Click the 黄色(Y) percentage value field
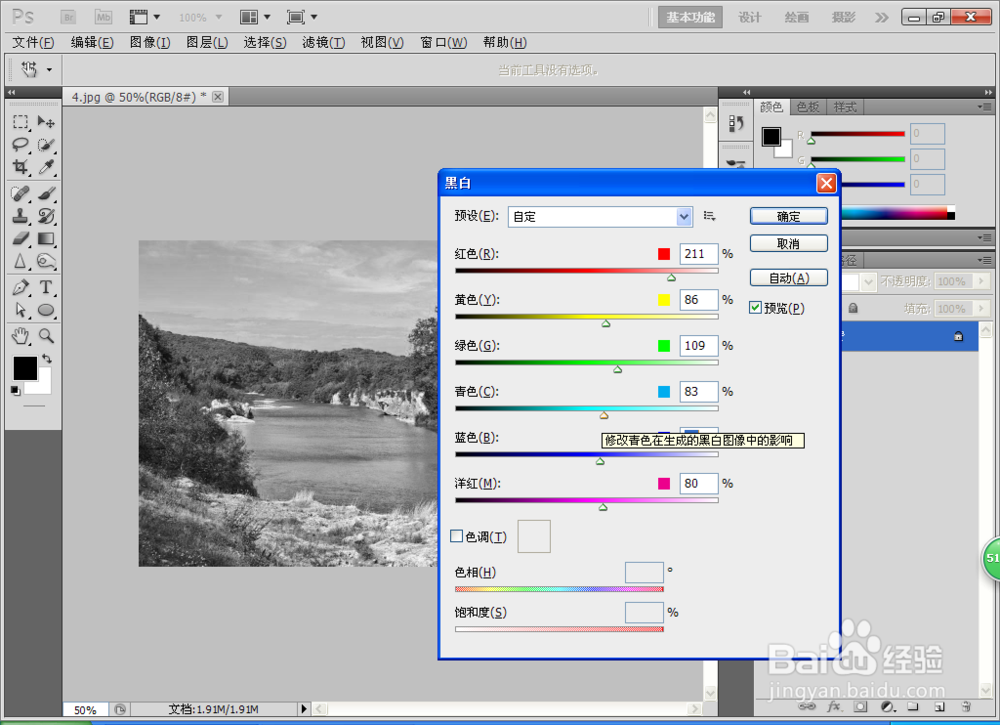1000x725 pixels. point(699,300)
